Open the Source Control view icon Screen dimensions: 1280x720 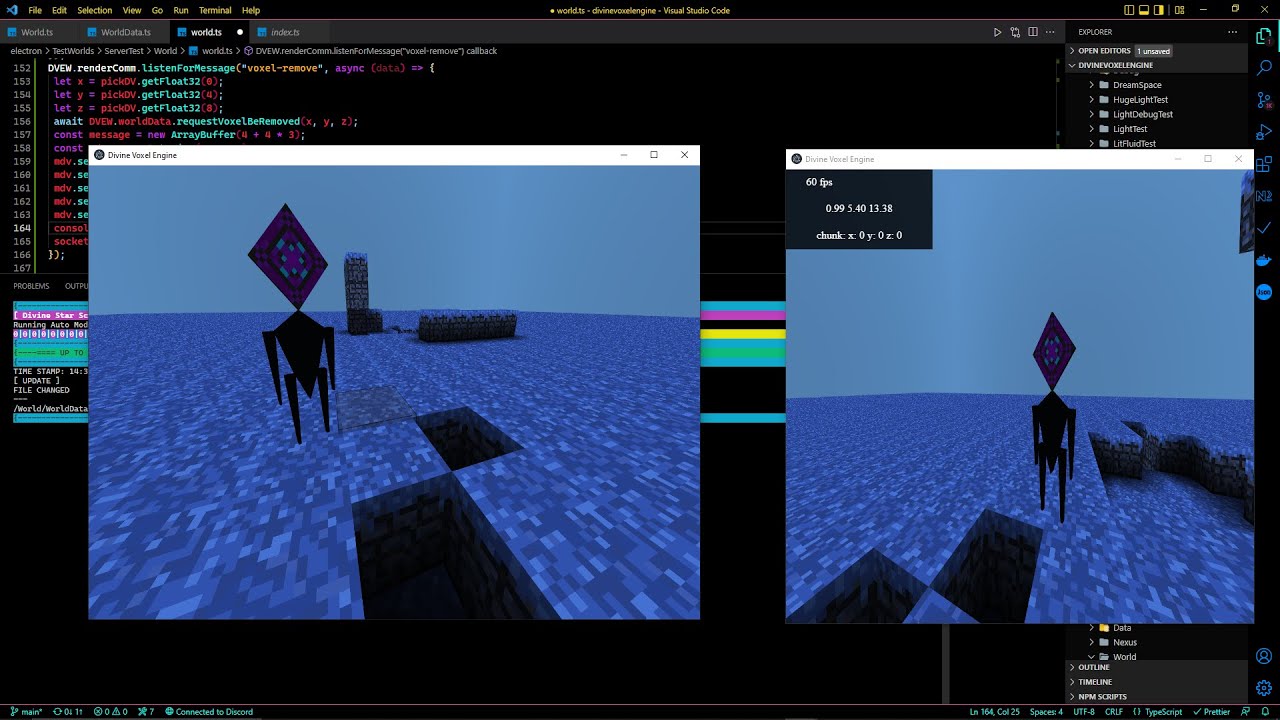[x=1263, y=100]
